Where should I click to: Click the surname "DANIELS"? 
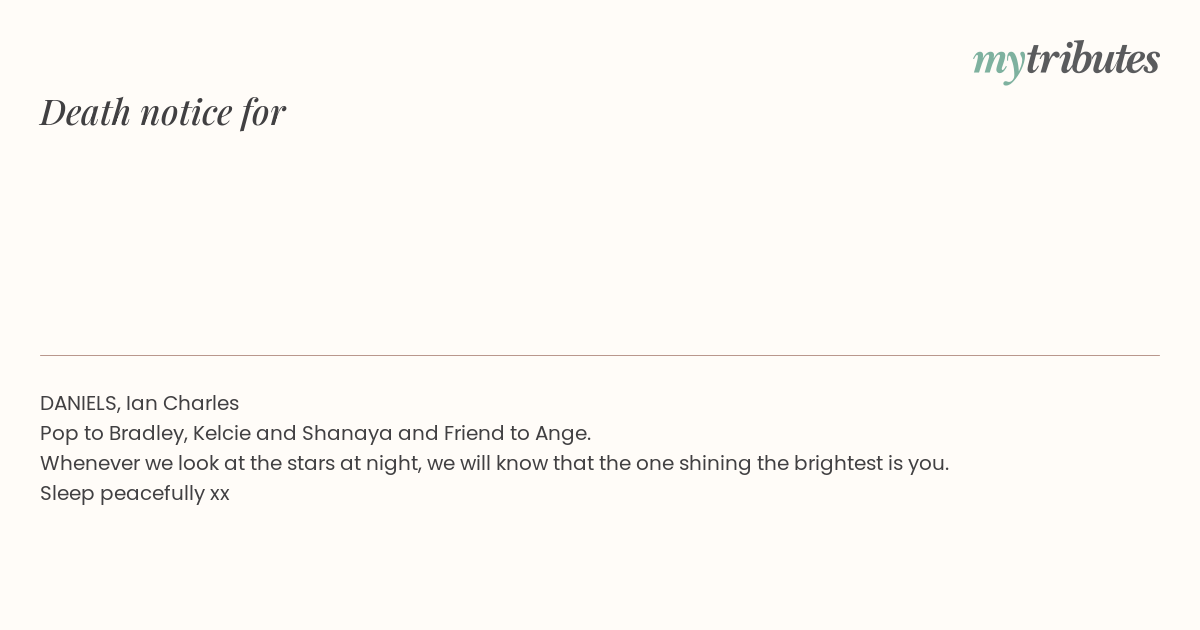click(x=79, y=404)
